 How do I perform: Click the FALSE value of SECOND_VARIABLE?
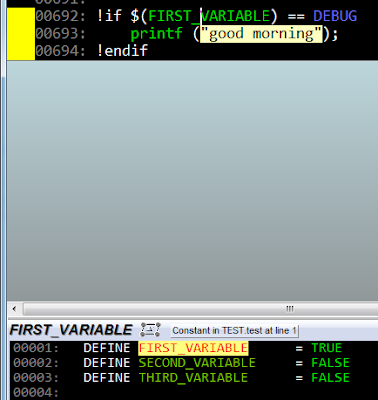coord(330,363)
